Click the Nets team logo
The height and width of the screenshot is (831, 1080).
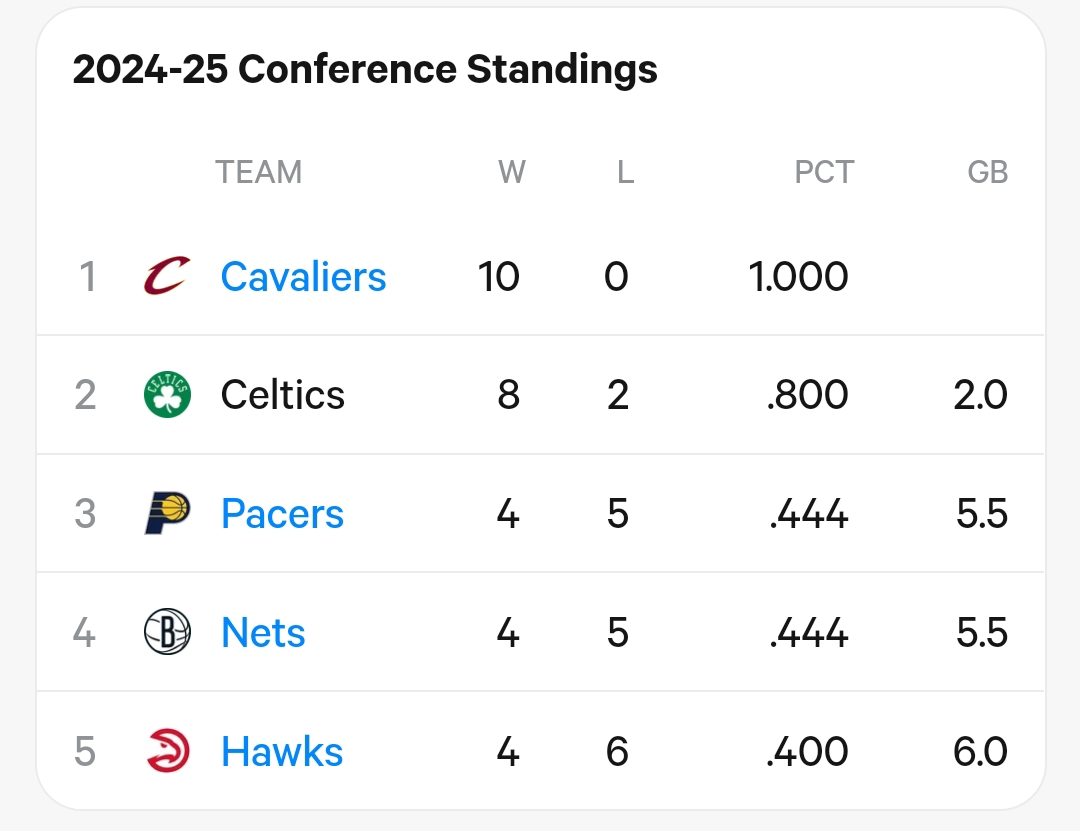(x=167, y=632)
